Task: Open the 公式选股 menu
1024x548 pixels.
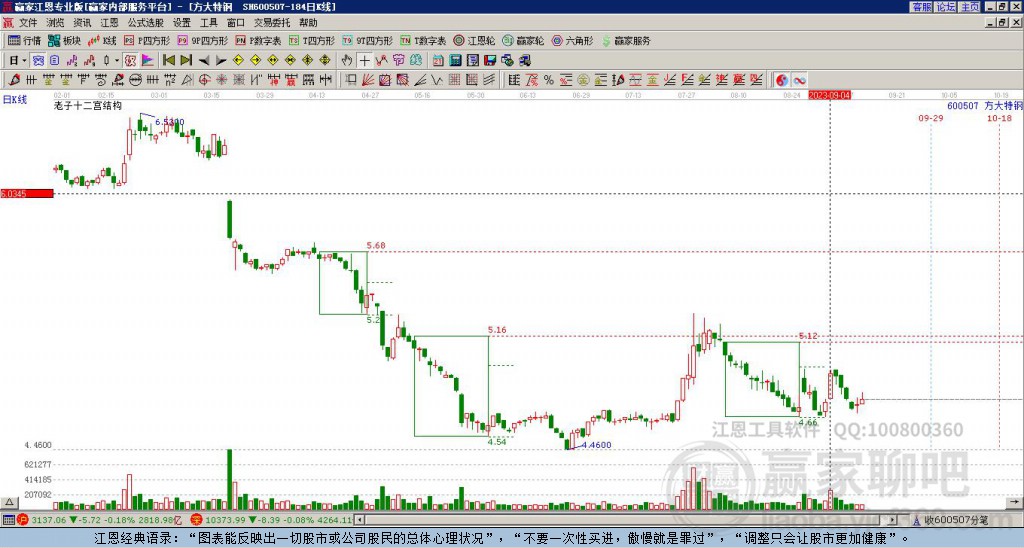Action: point(146,23)
